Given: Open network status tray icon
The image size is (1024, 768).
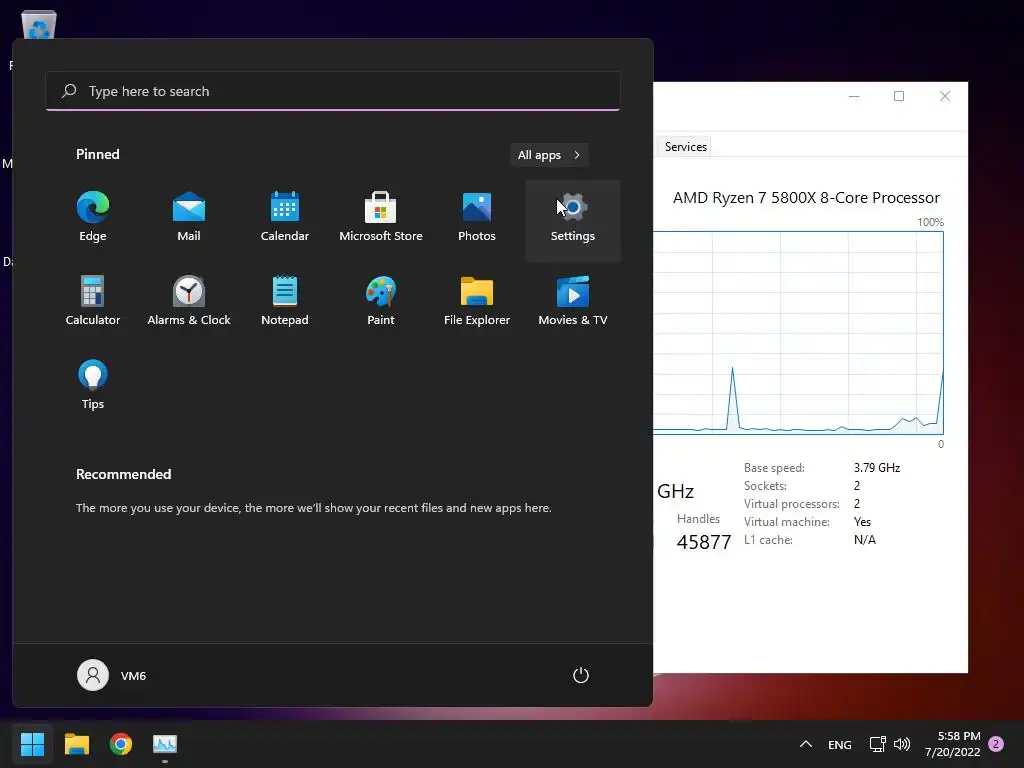Looking at the screenshot, I should [x=877, y=744].
